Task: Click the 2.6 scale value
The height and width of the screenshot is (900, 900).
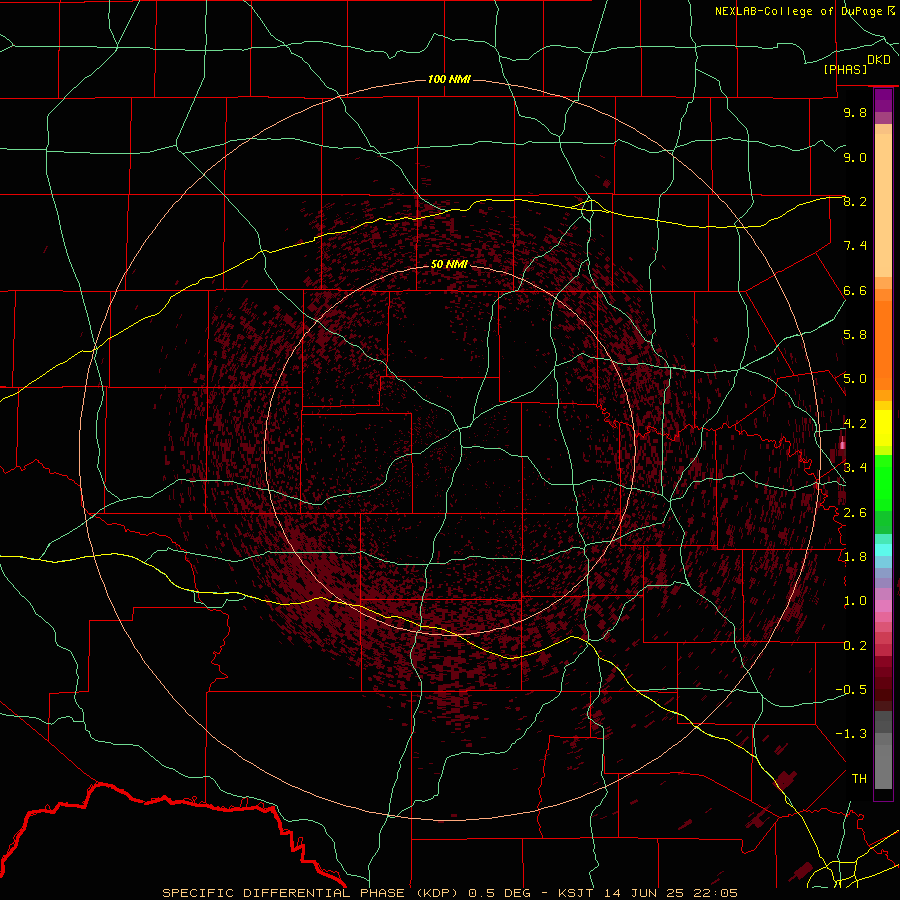Action: point(855,513)
